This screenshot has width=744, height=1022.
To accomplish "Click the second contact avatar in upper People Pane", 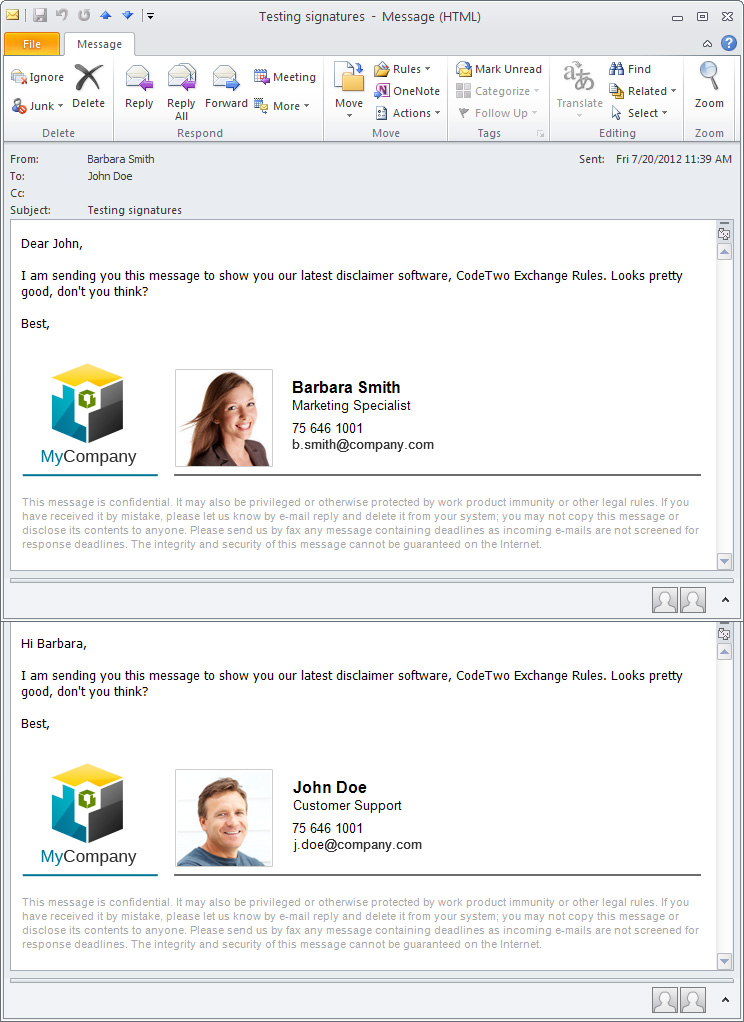I will point(693,600).
